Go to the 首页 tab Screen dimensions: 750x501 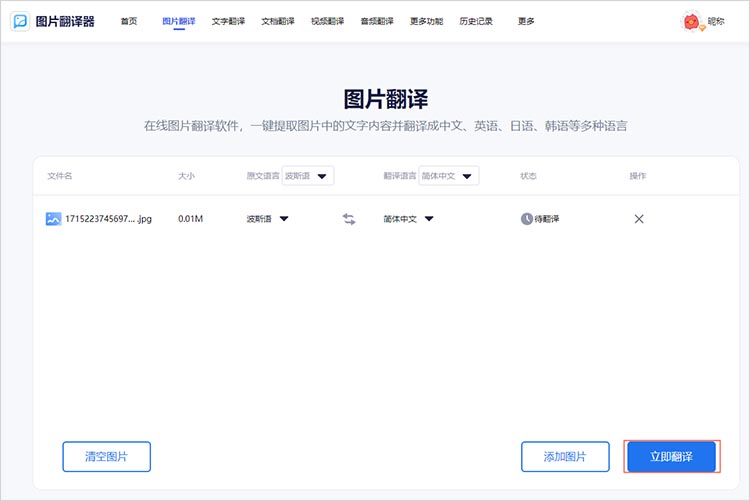point(129,21)
